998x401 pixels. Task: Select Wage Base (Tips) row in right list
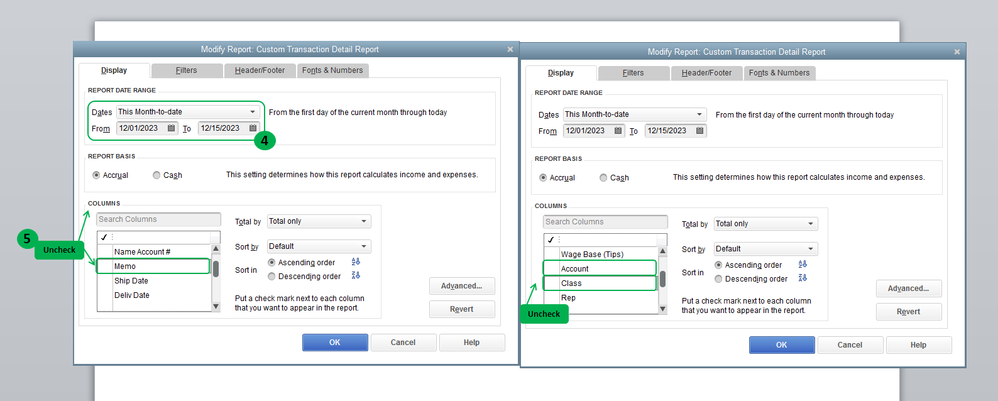[x=601, y=254]
